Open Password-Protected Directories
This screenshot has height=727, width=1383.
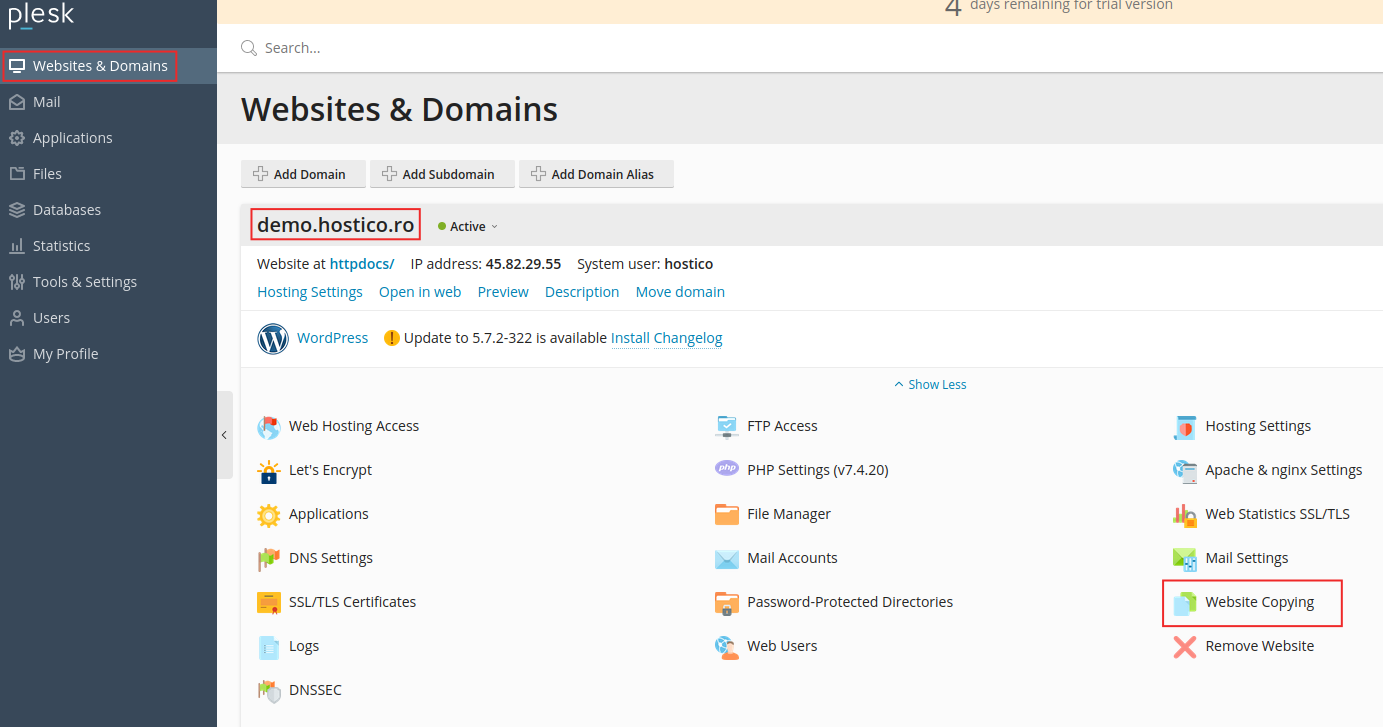[x=850, y=601]
